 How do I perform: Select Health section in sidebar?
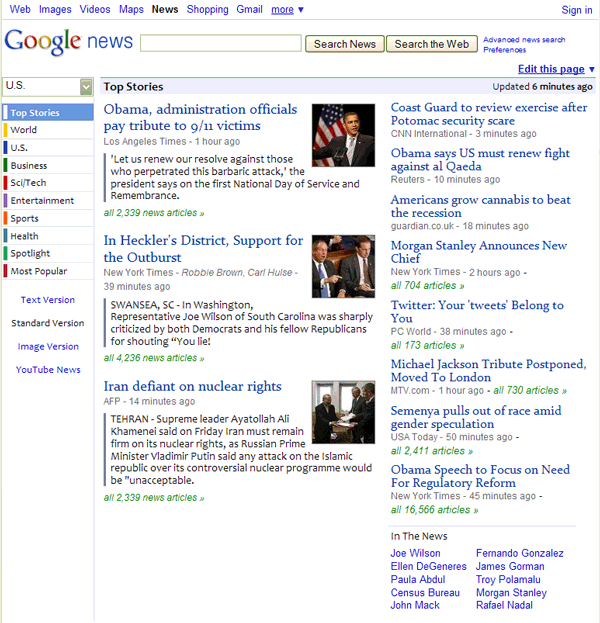coord(48,236)
